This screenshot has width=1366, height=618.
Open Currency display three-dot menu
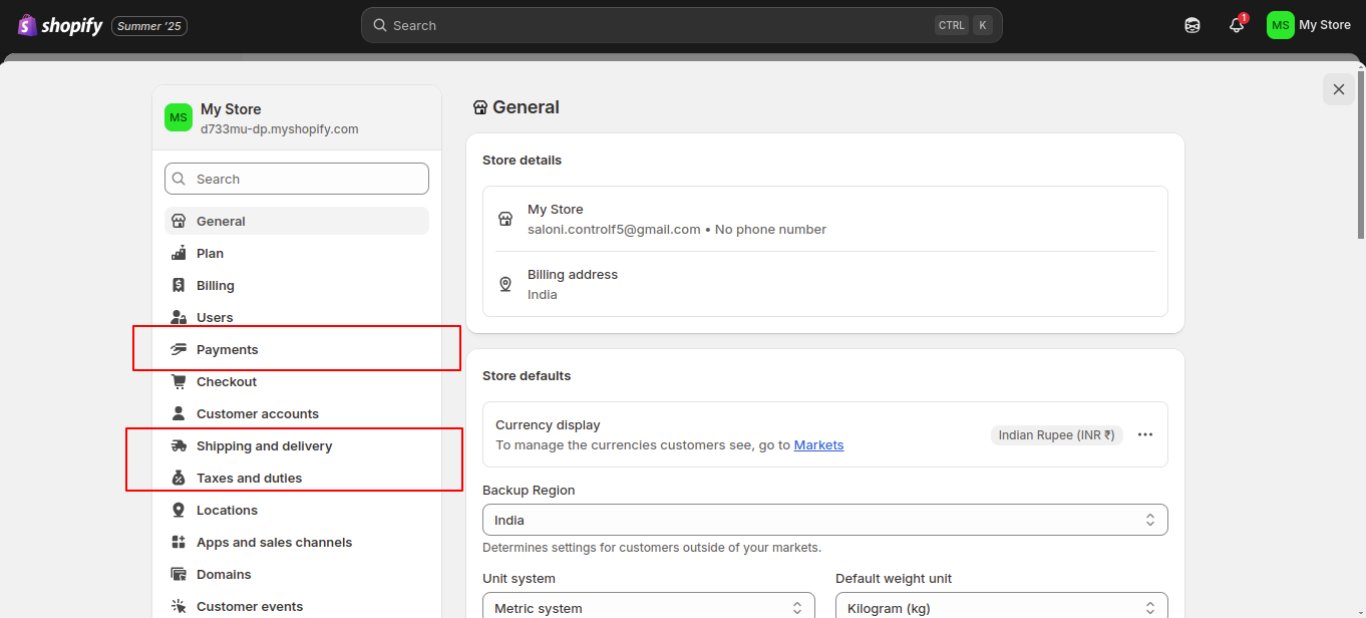(1145, 435)
